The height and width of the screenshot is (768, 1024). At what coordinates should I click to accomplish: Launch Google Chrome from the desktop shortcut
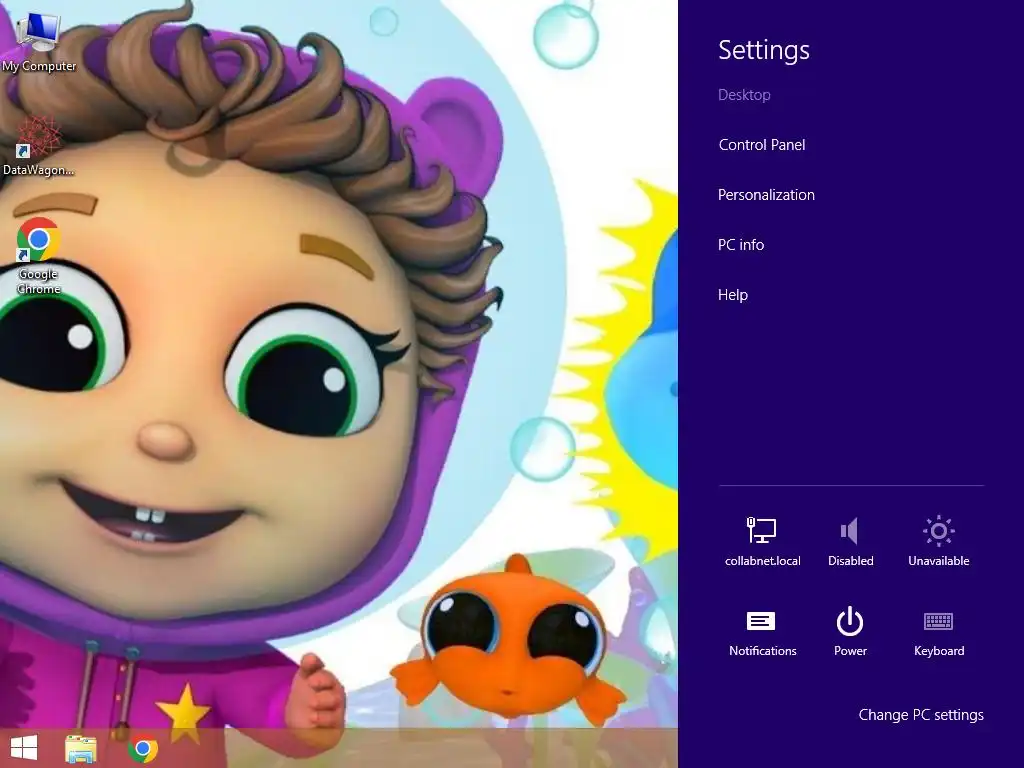coord(39,256)
